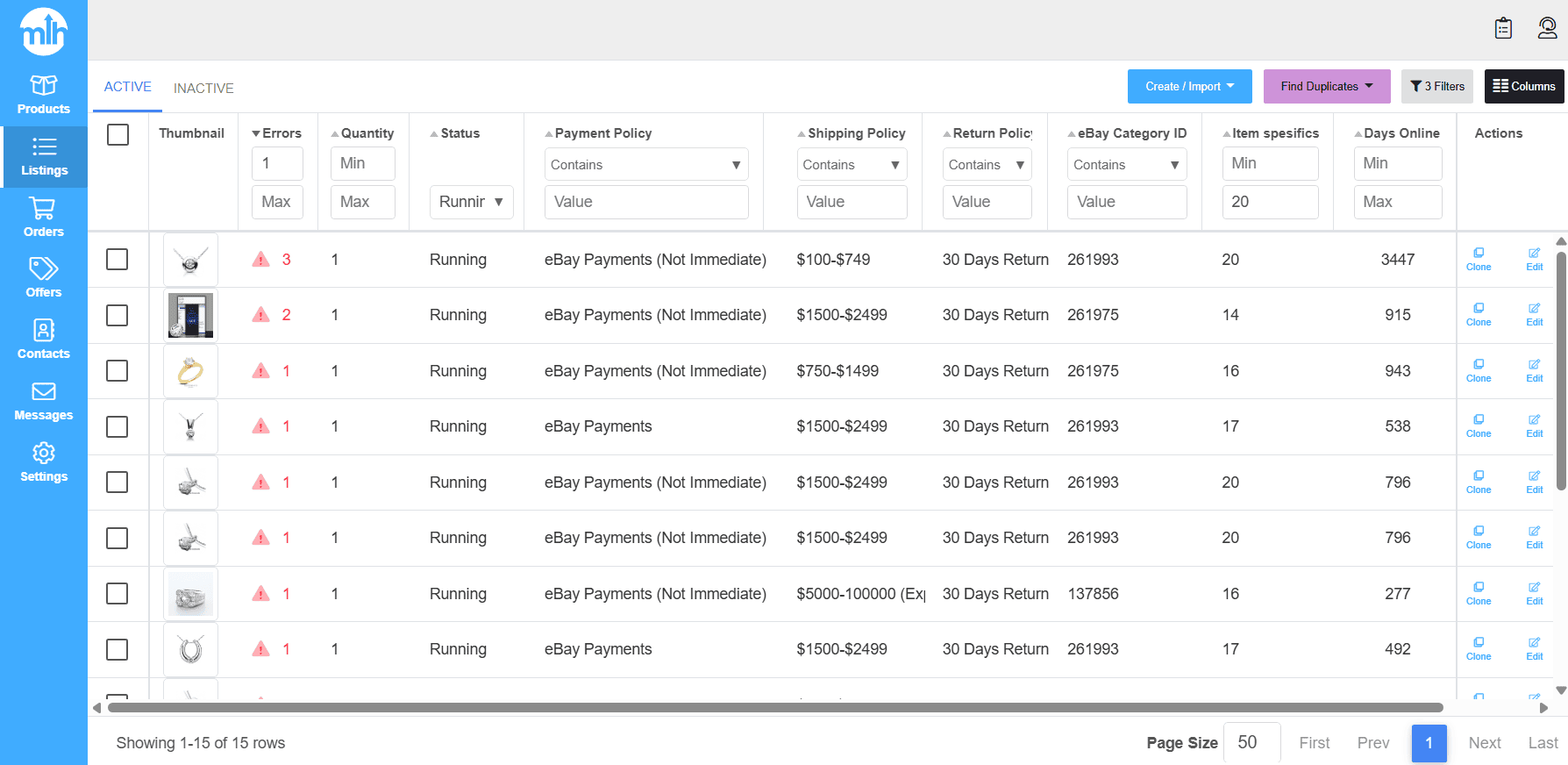Edit the listing with 538 days online
Screen dimensions: 1568x765
pyautogui.click(x=1535, y=426)
